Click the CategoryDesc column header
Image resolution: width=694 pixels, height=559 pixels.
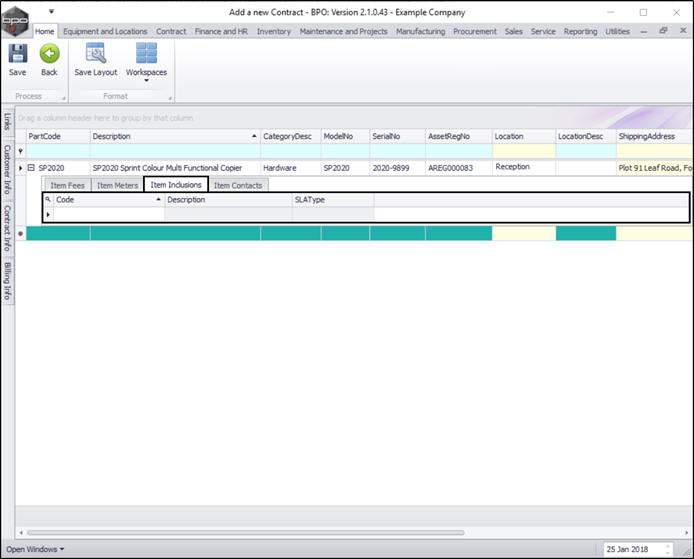click(291, 136)
